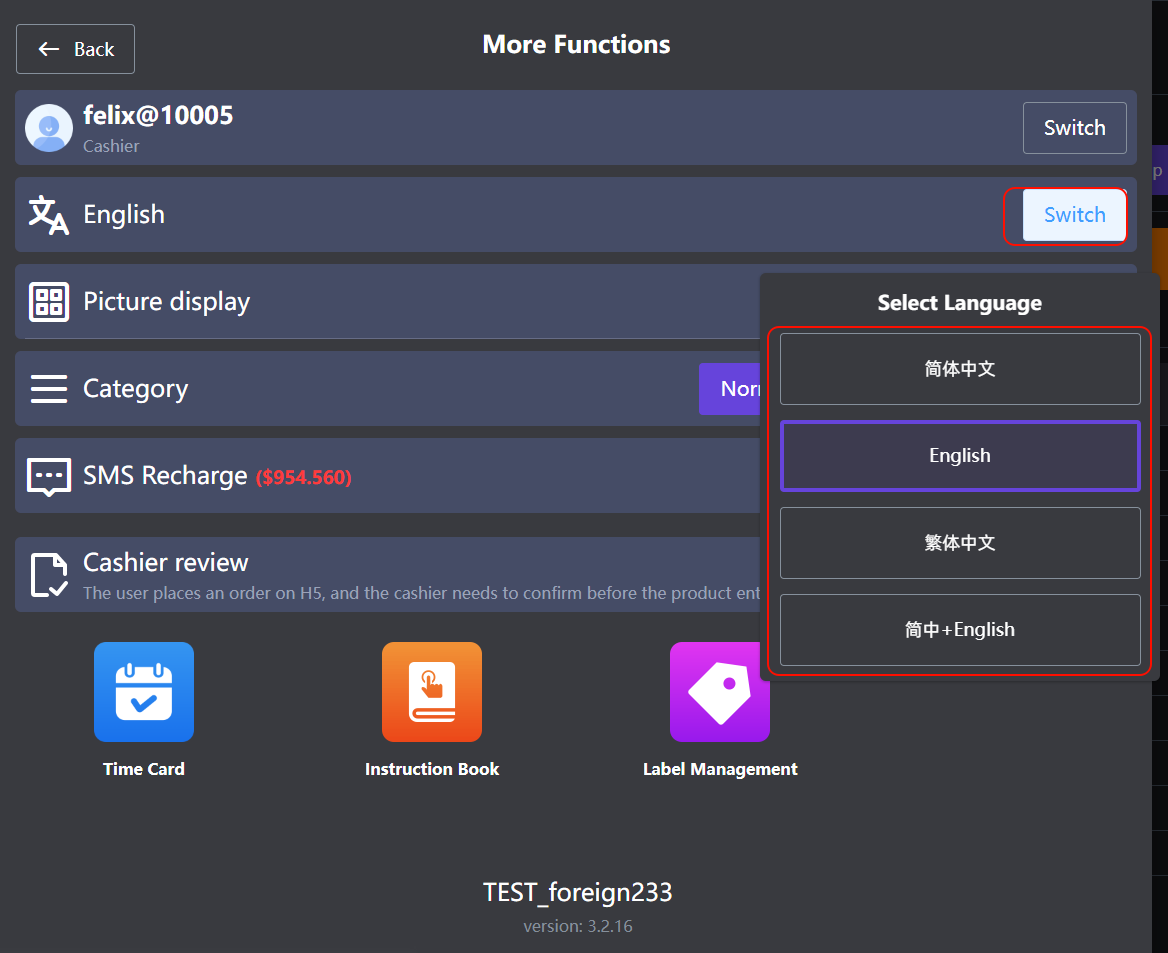Click the felix@10005 user avatar icon
Viewport: 1168px width, 953px height.
pos(48,128)
